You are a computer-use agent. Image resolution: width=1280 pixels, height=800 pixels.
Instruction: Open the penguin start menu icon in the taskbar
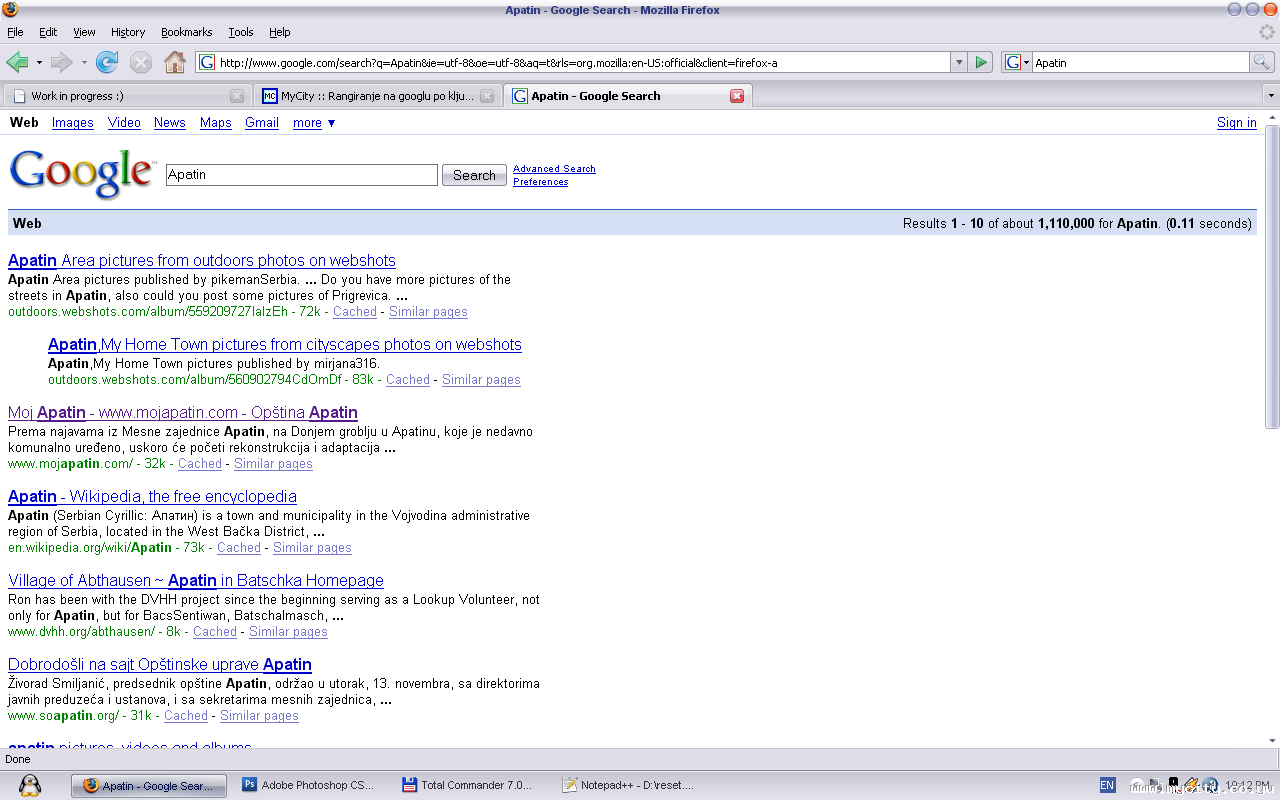coord(30,785)
